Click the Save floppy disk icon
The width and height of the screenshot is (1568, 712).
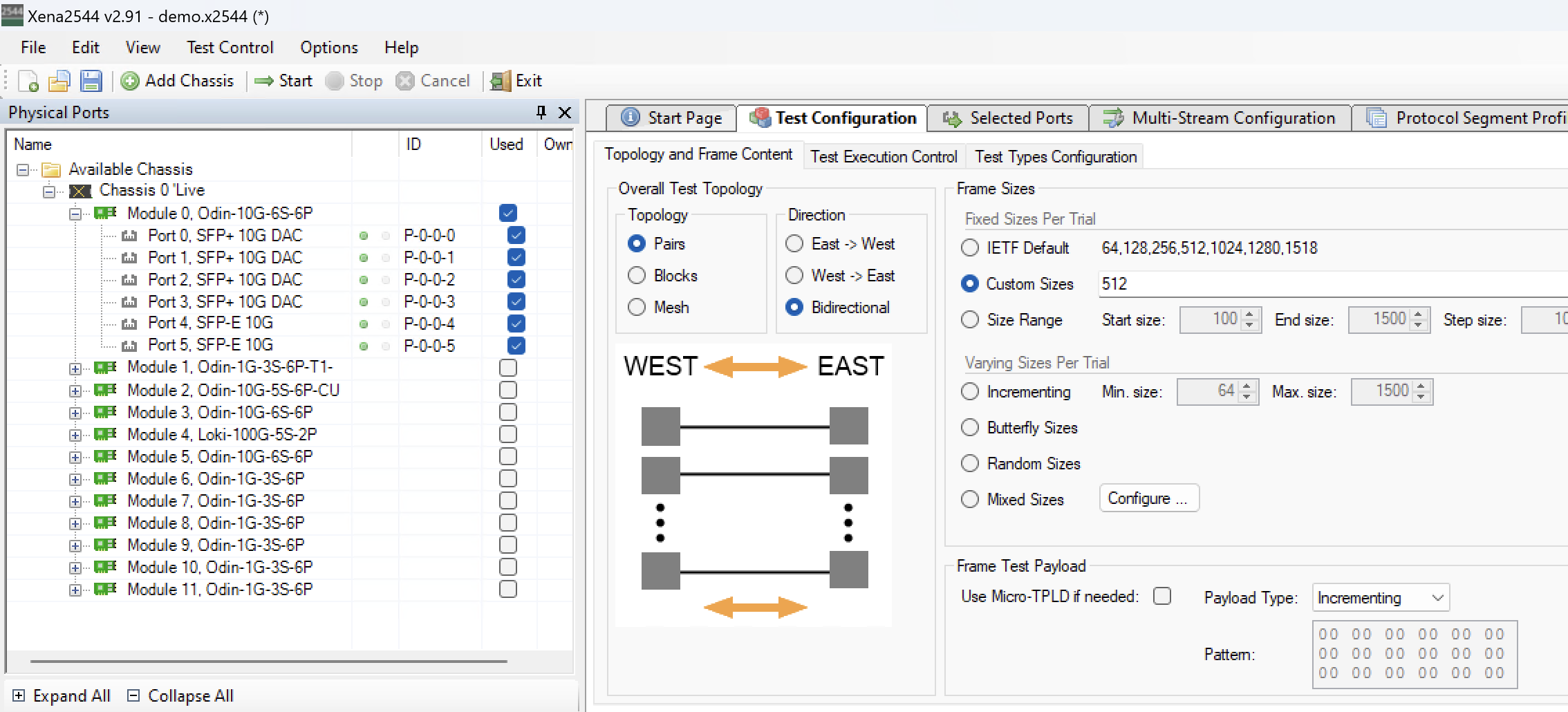point(91,81)
